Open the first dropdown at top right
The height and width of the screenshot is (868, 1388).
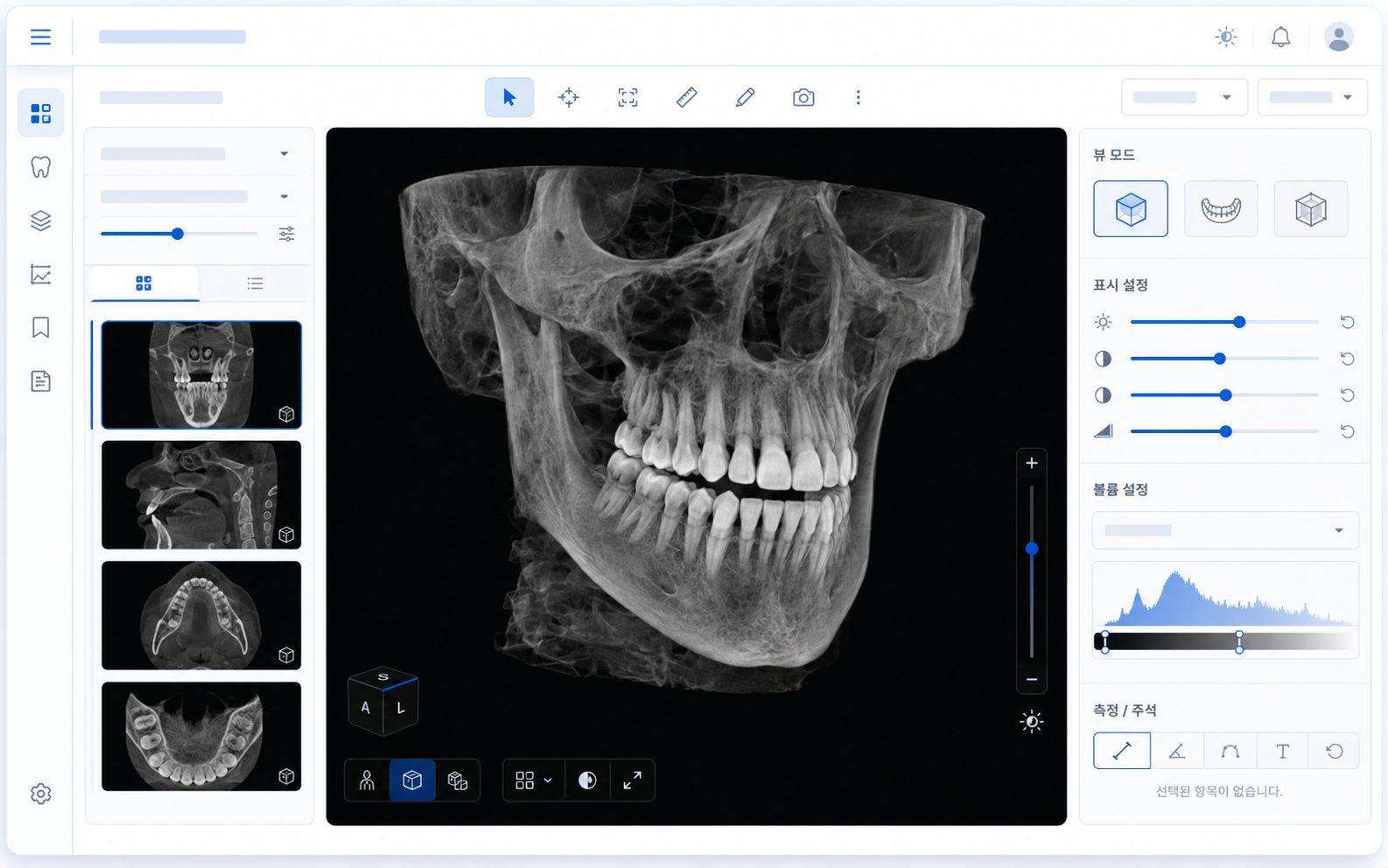[1186, 97]
